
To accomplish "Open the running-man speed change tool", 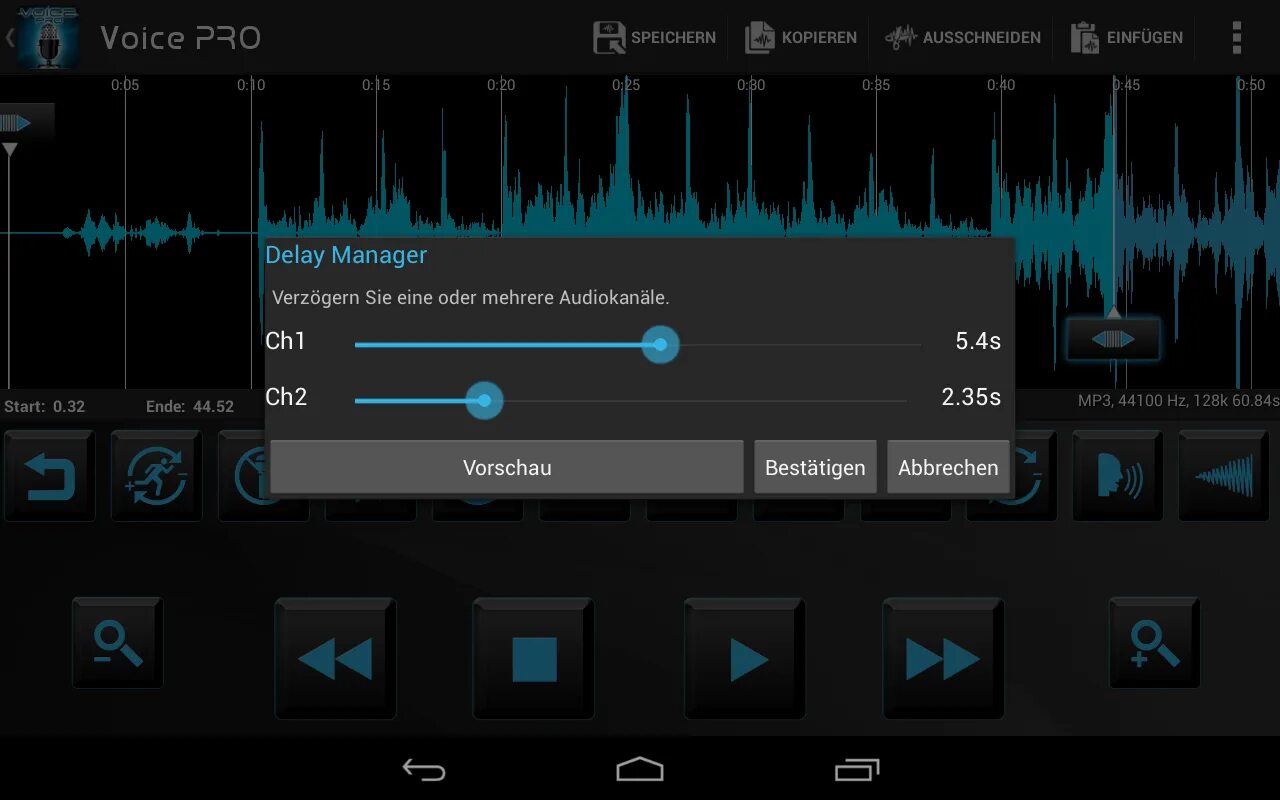I will [156, 476].
